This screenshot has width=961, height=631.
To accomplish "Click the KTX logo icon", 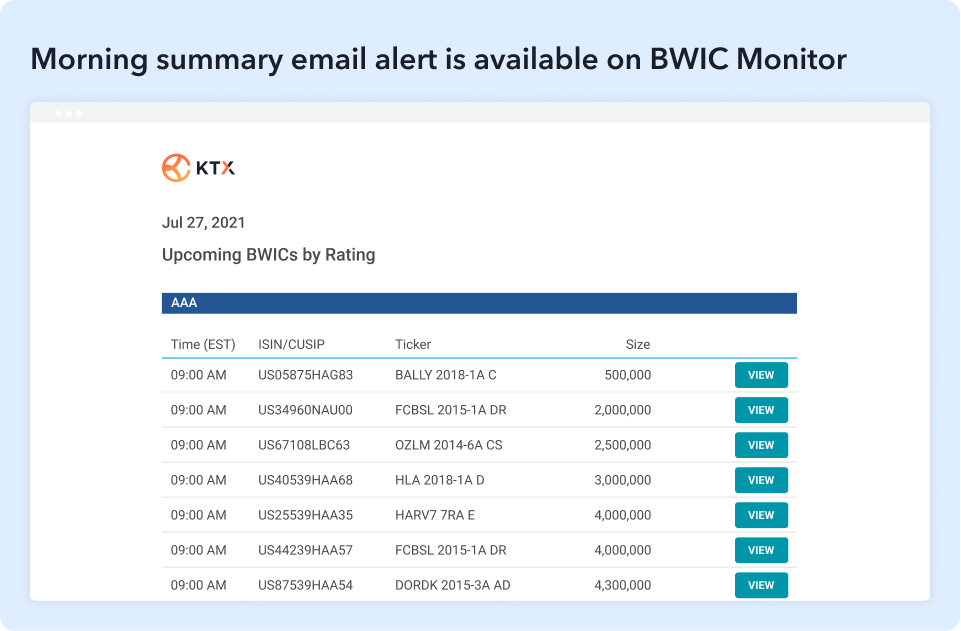I will point(176,168).
